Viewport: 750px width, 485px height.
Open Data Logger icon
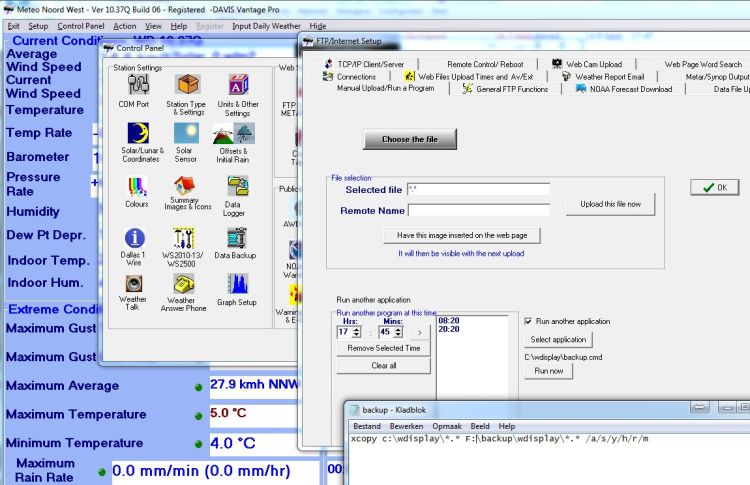tap(238, 186)
